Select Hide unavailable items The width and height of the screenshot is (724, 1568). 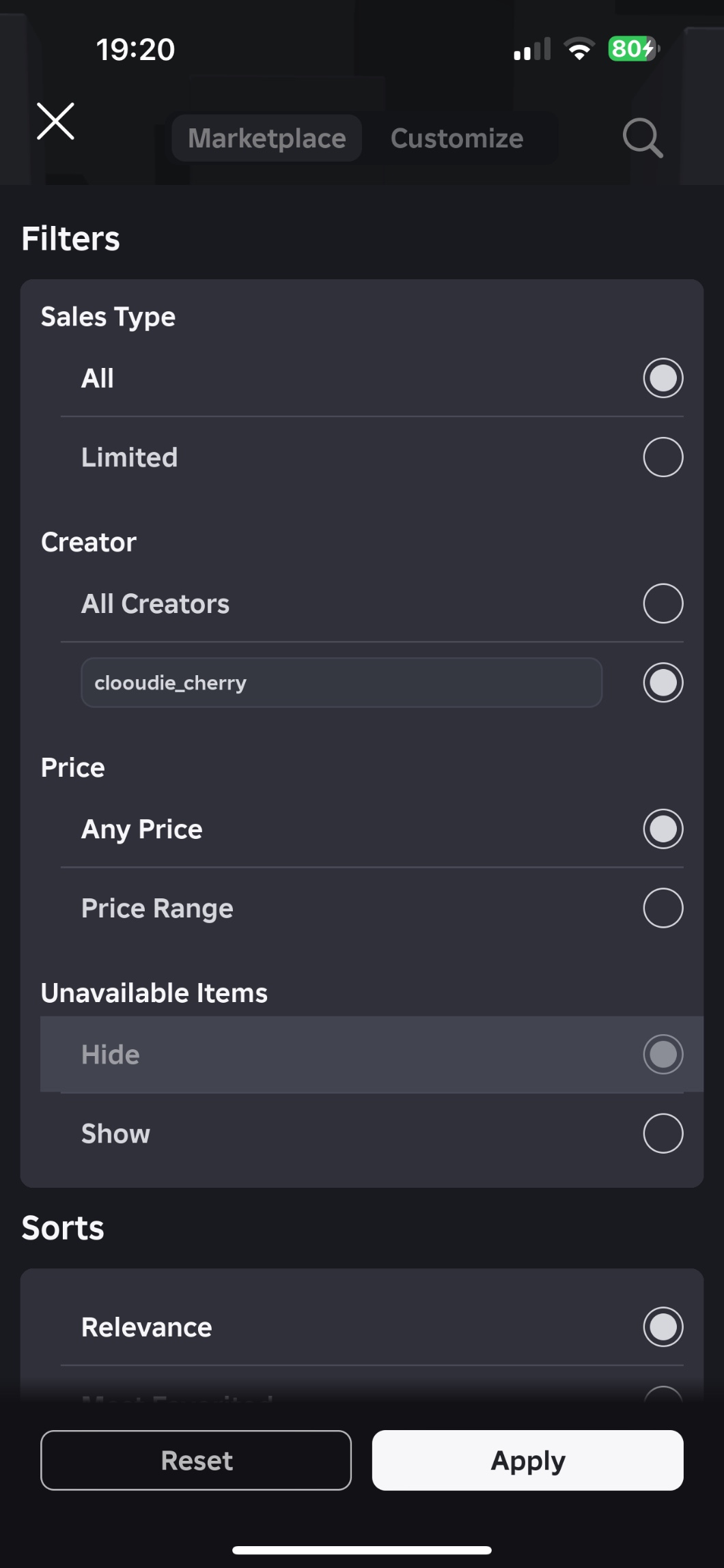point(663,1054)
